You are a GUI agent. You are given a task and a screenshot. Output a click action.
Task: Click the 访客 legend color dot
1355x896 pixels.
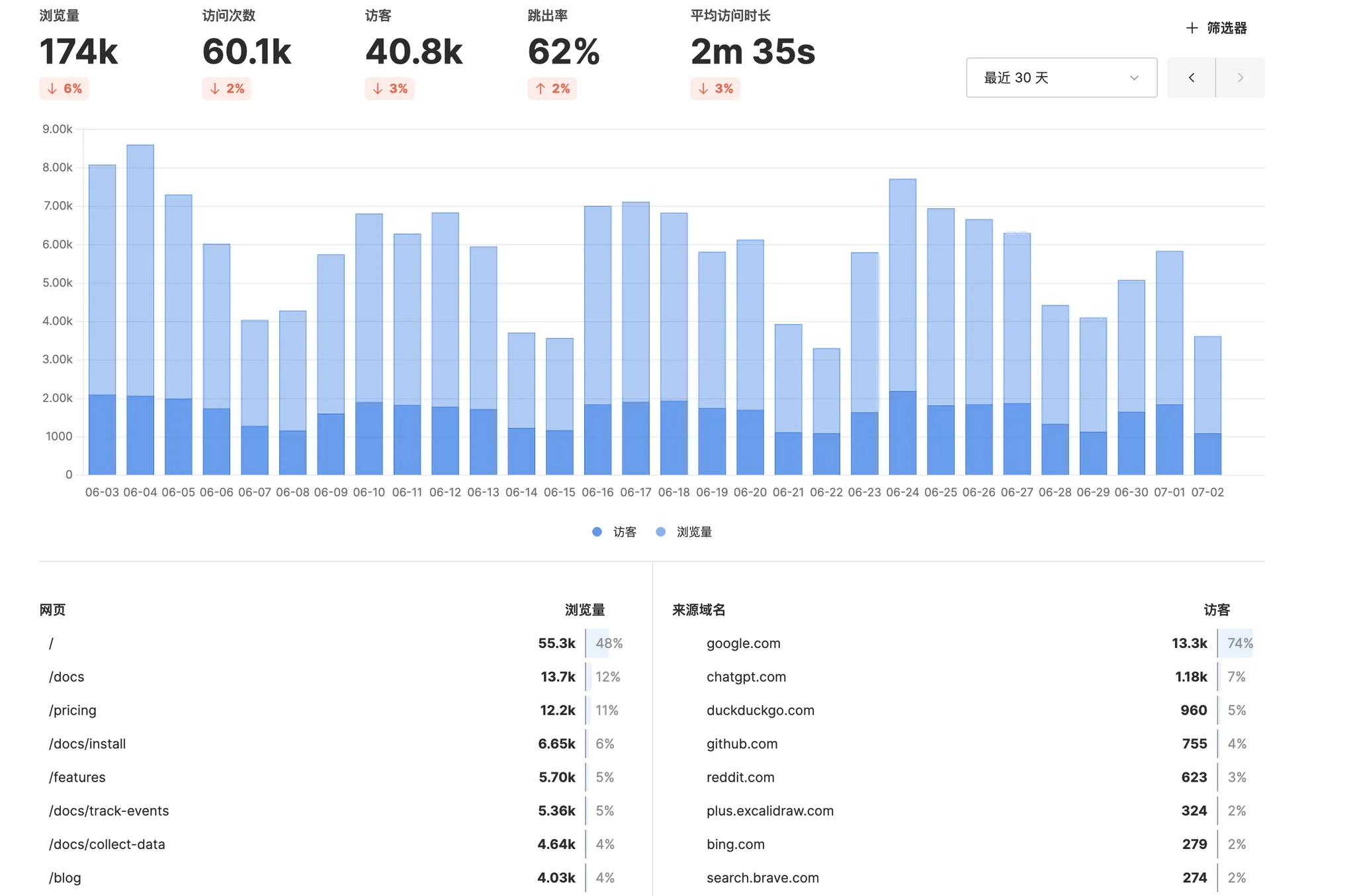597,532
